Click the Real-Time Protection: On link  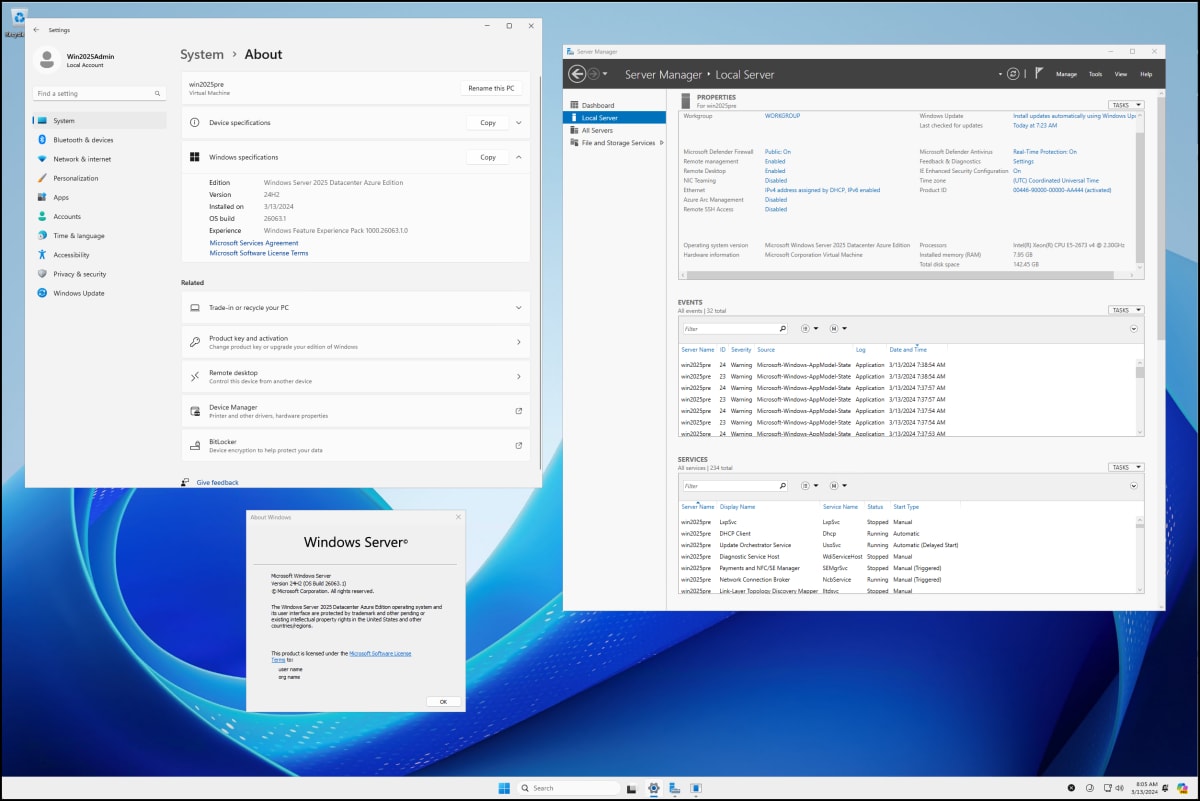tap(1045, 152)
